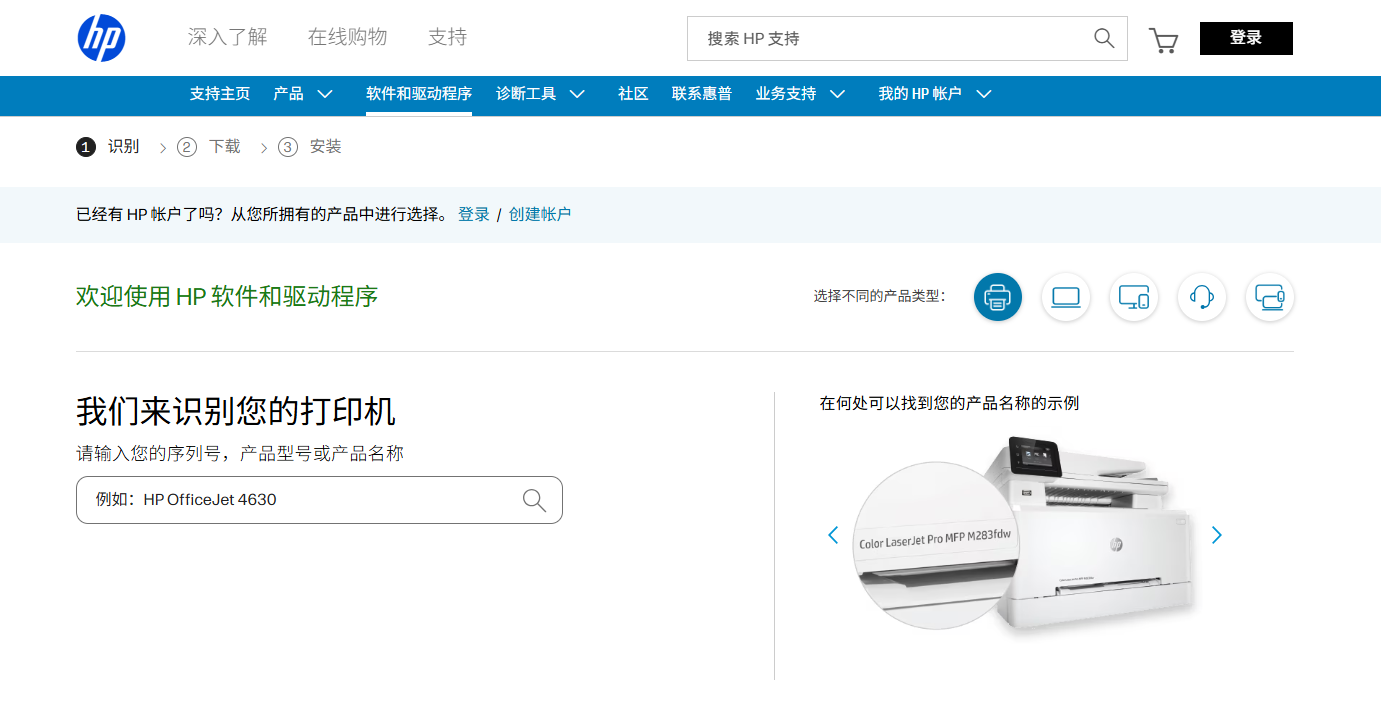Open the 在线购物 menu
1381x710 pixels.
(x=347, y=38)
